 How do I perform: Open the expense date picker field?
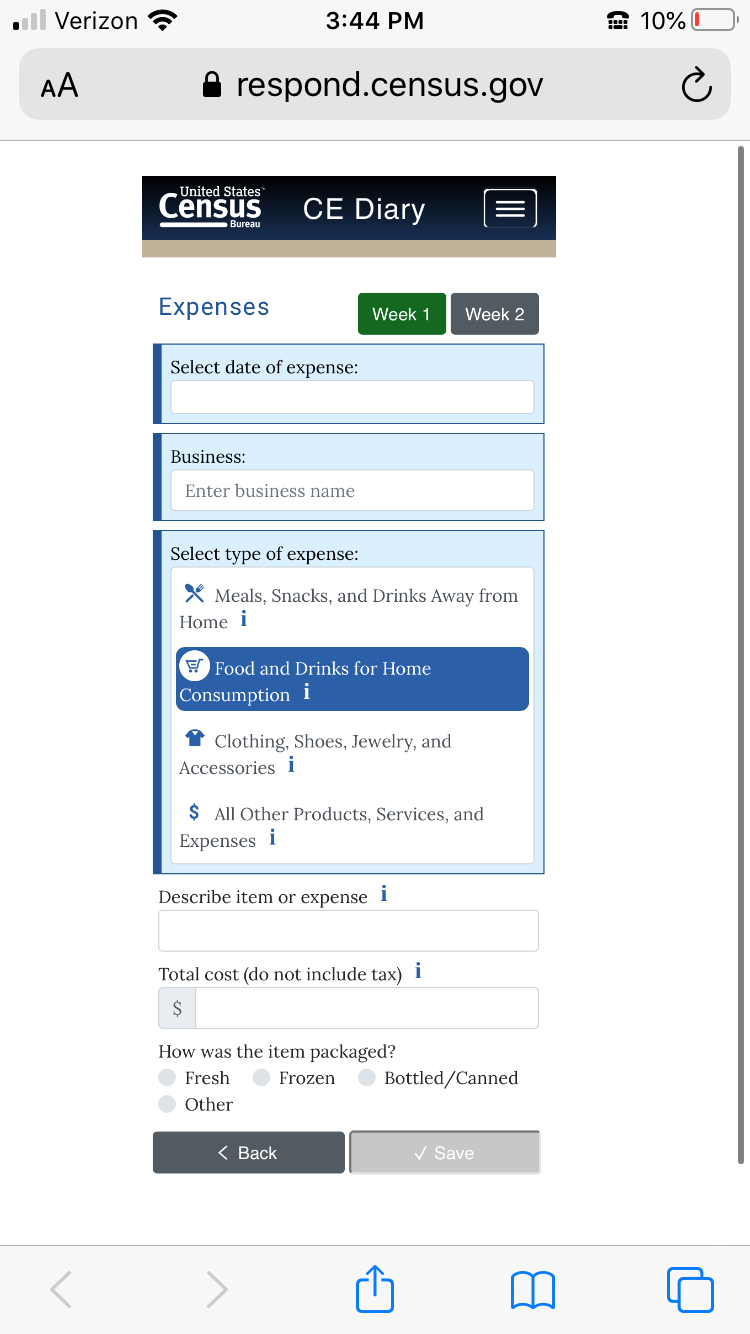pyautogui.click(x=352, y=397)
